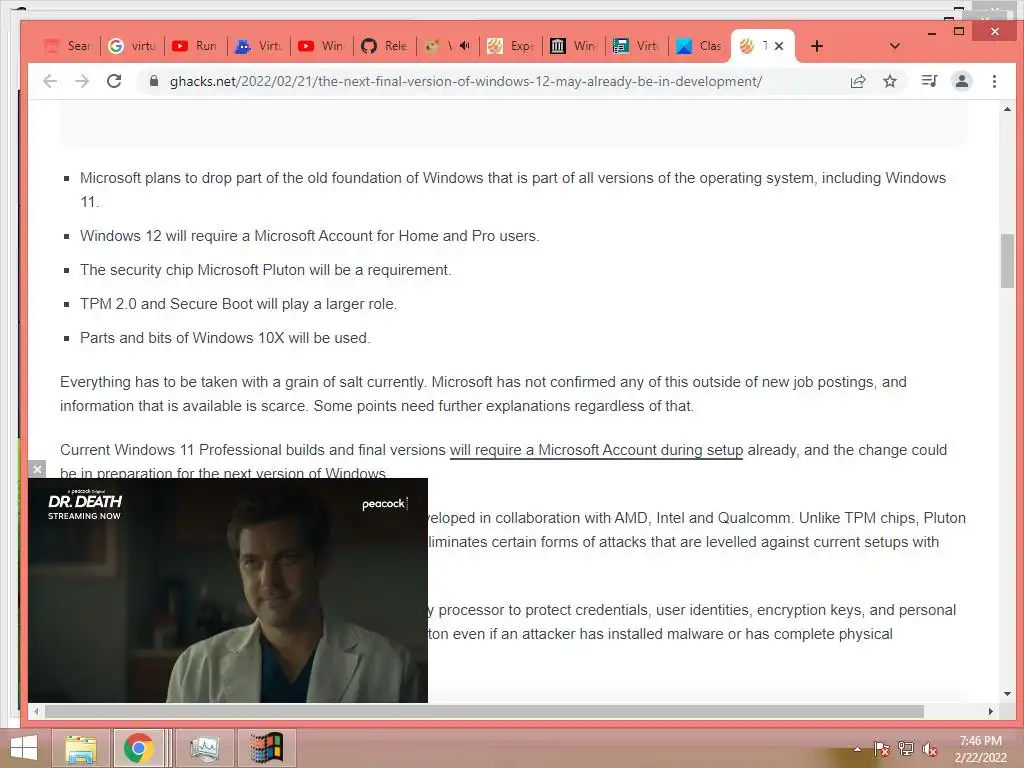Show hidden tray icons arrow

point(857,750)
